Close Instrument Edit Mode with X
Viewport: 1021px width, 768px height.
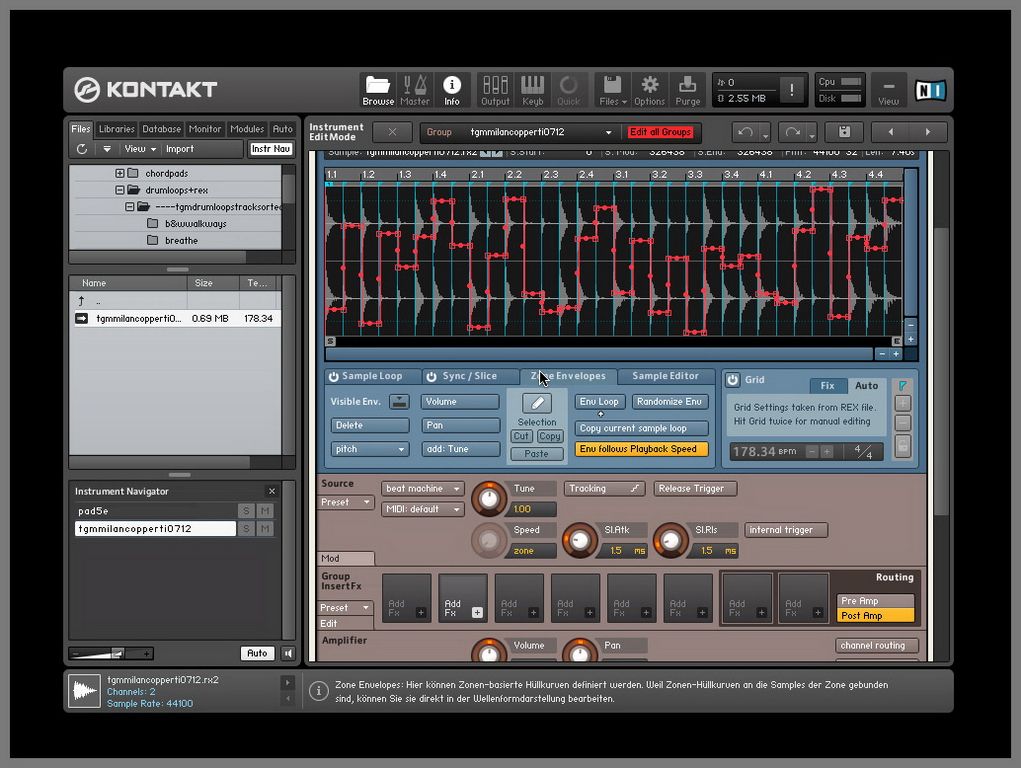click(392, 132)
